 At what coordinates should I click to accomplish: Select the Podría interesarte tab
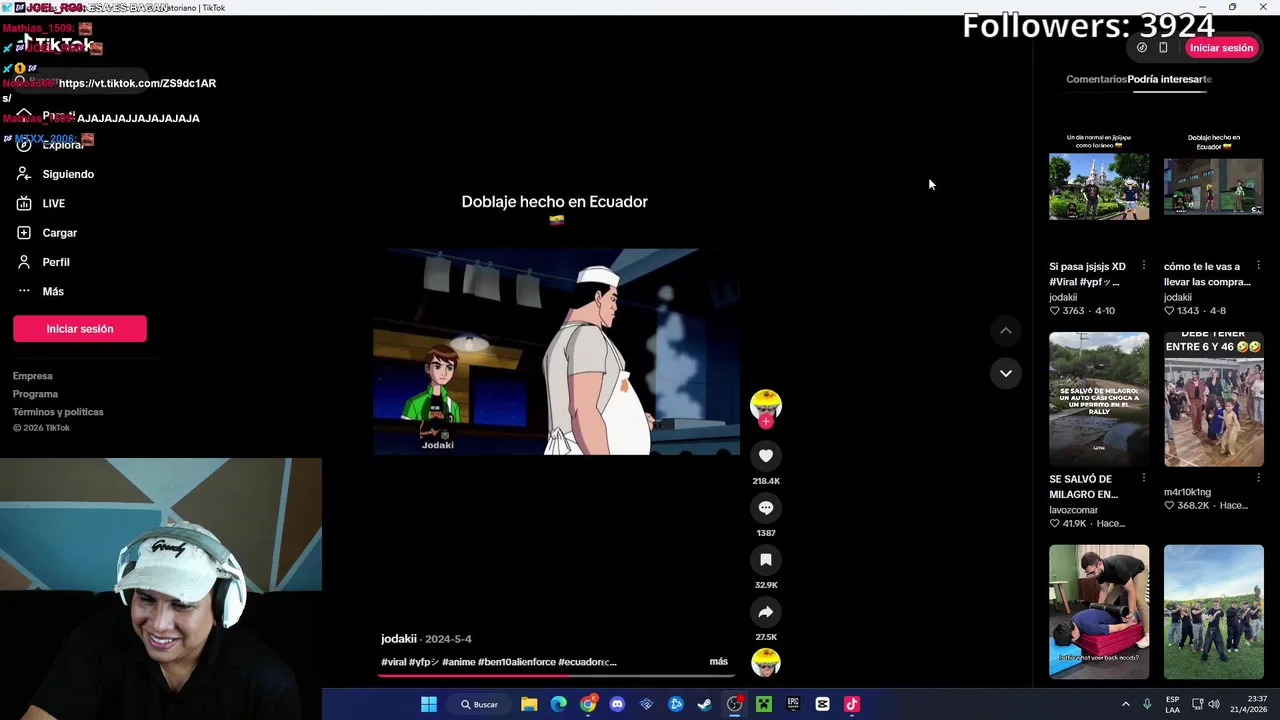tap(1170, 79)
